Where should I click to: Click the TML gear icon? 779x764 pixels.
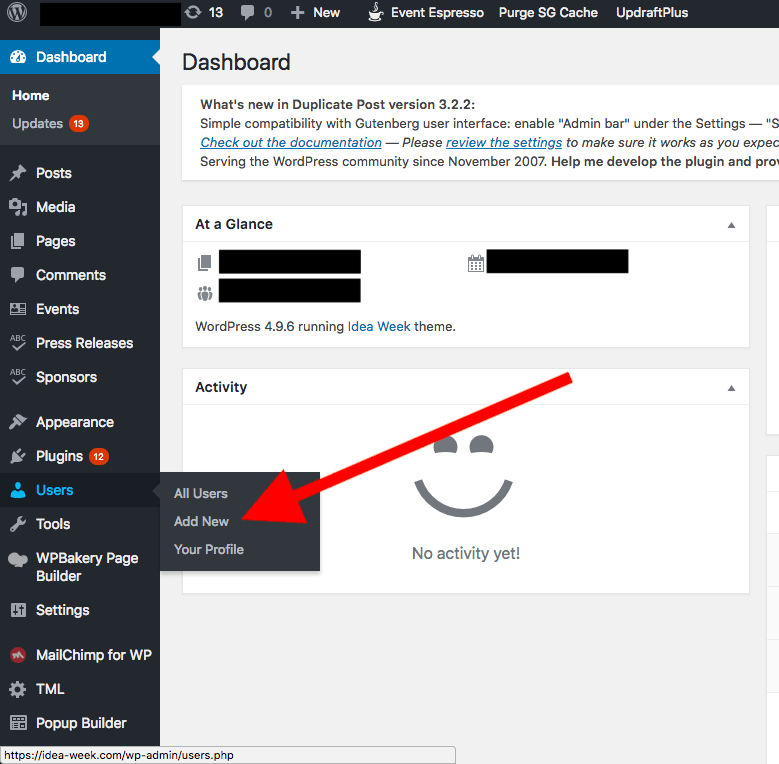tap(18, 689)
